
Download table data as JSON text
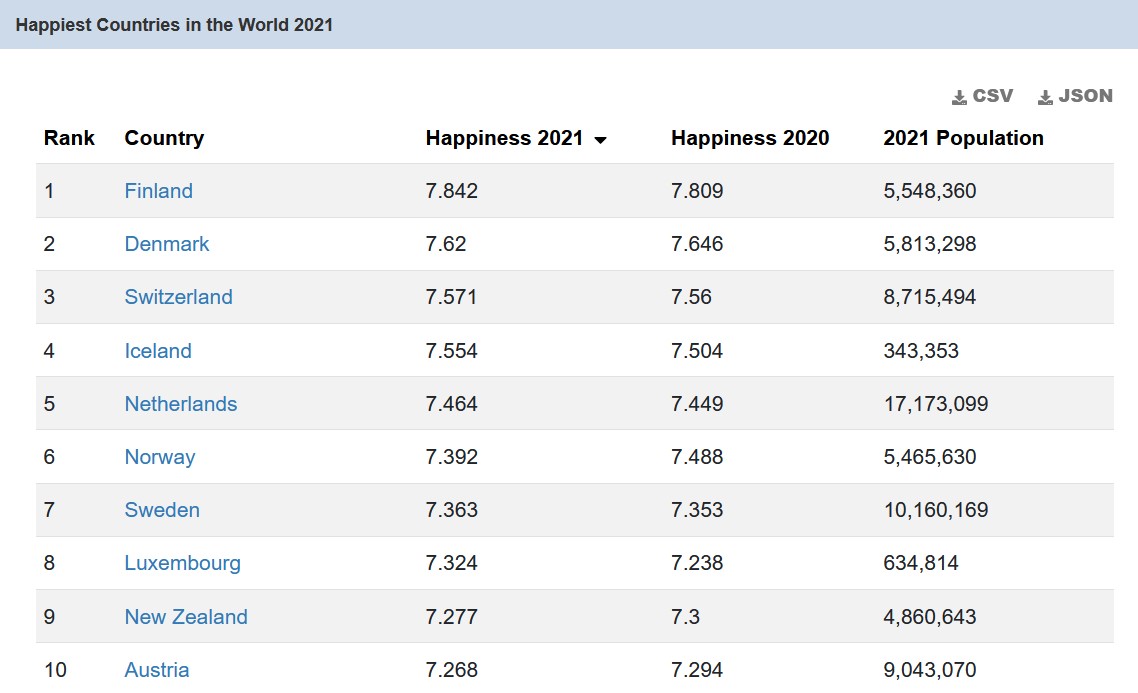[x=1085, y=96]
